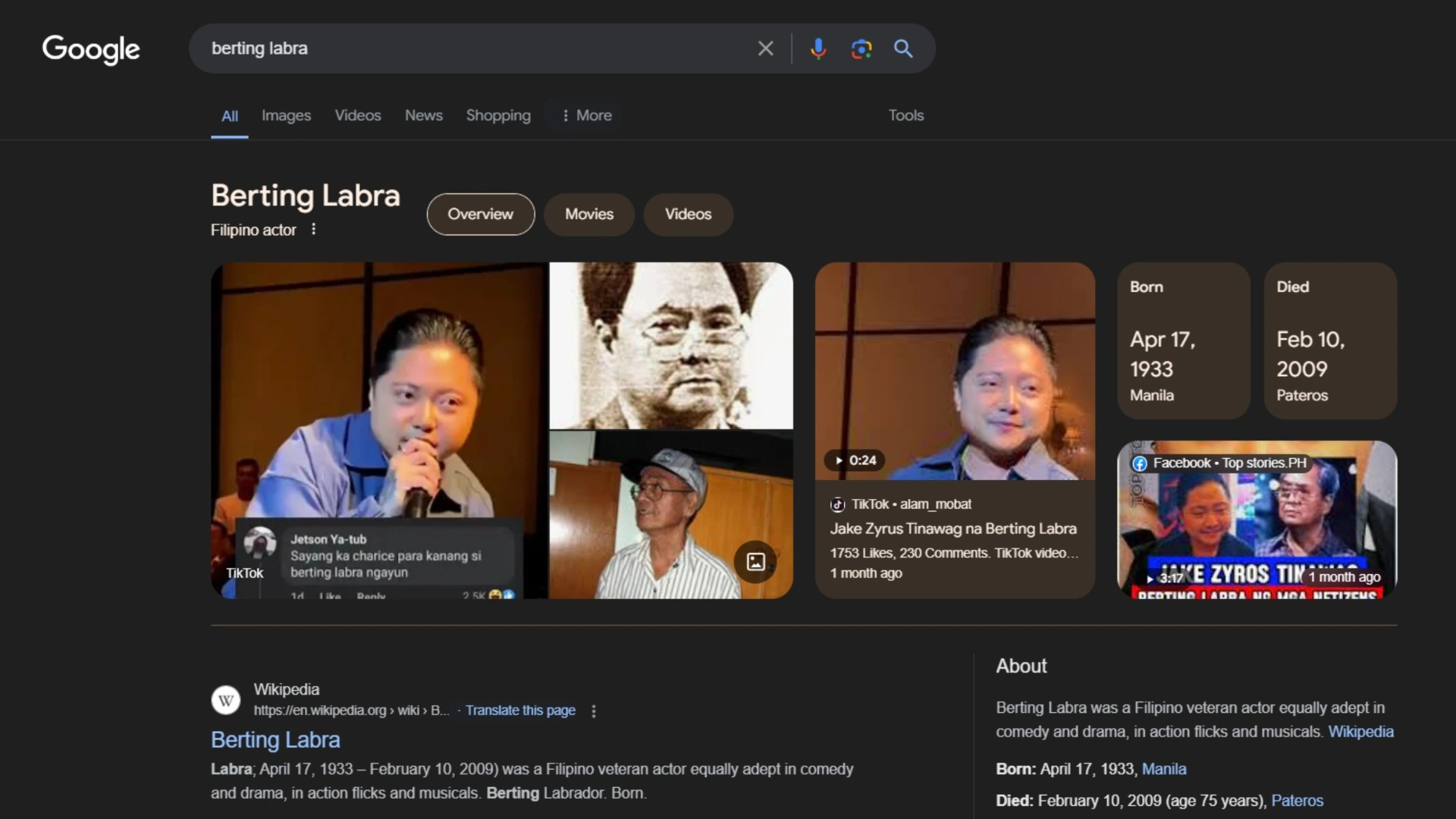This screenshot has height=819, width=1456.
Task: Open the Berting Labra Wikipedia title link
Action: 275,739
